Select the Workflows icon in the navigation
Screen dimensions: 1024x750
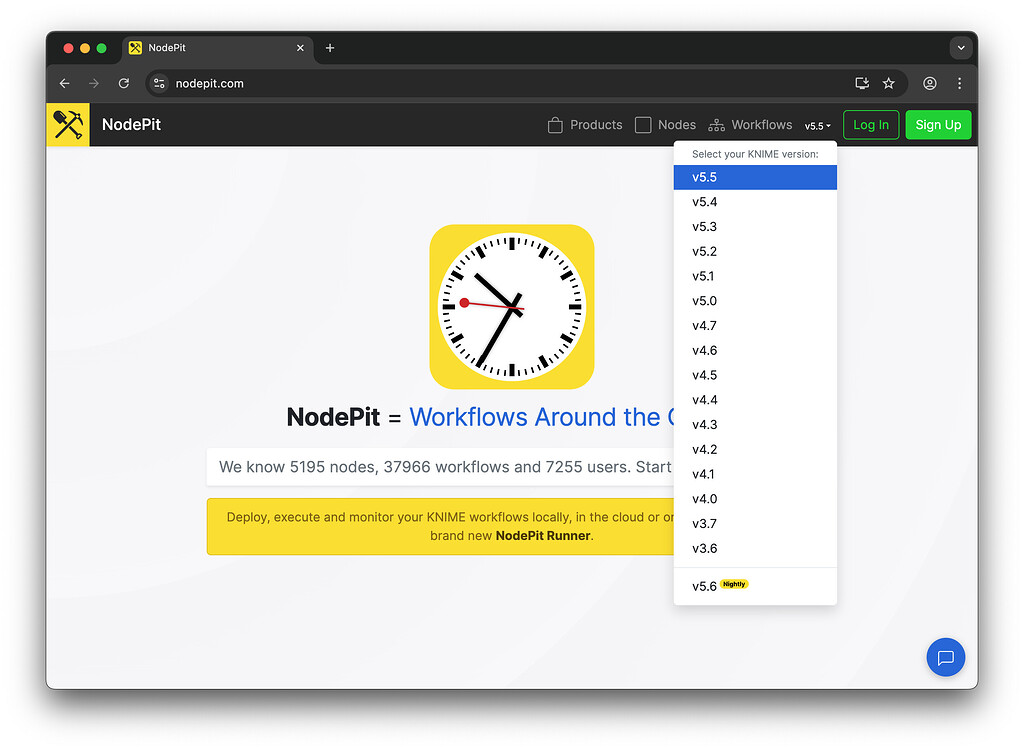716,124
